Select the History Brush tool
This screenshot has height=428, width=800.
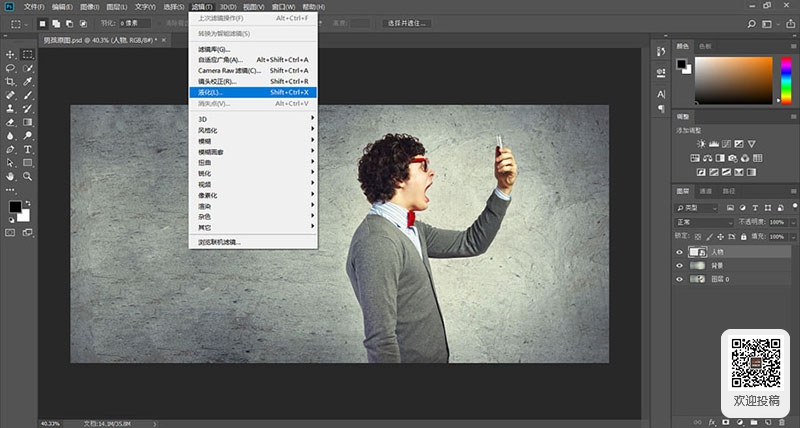click(28, 109)
